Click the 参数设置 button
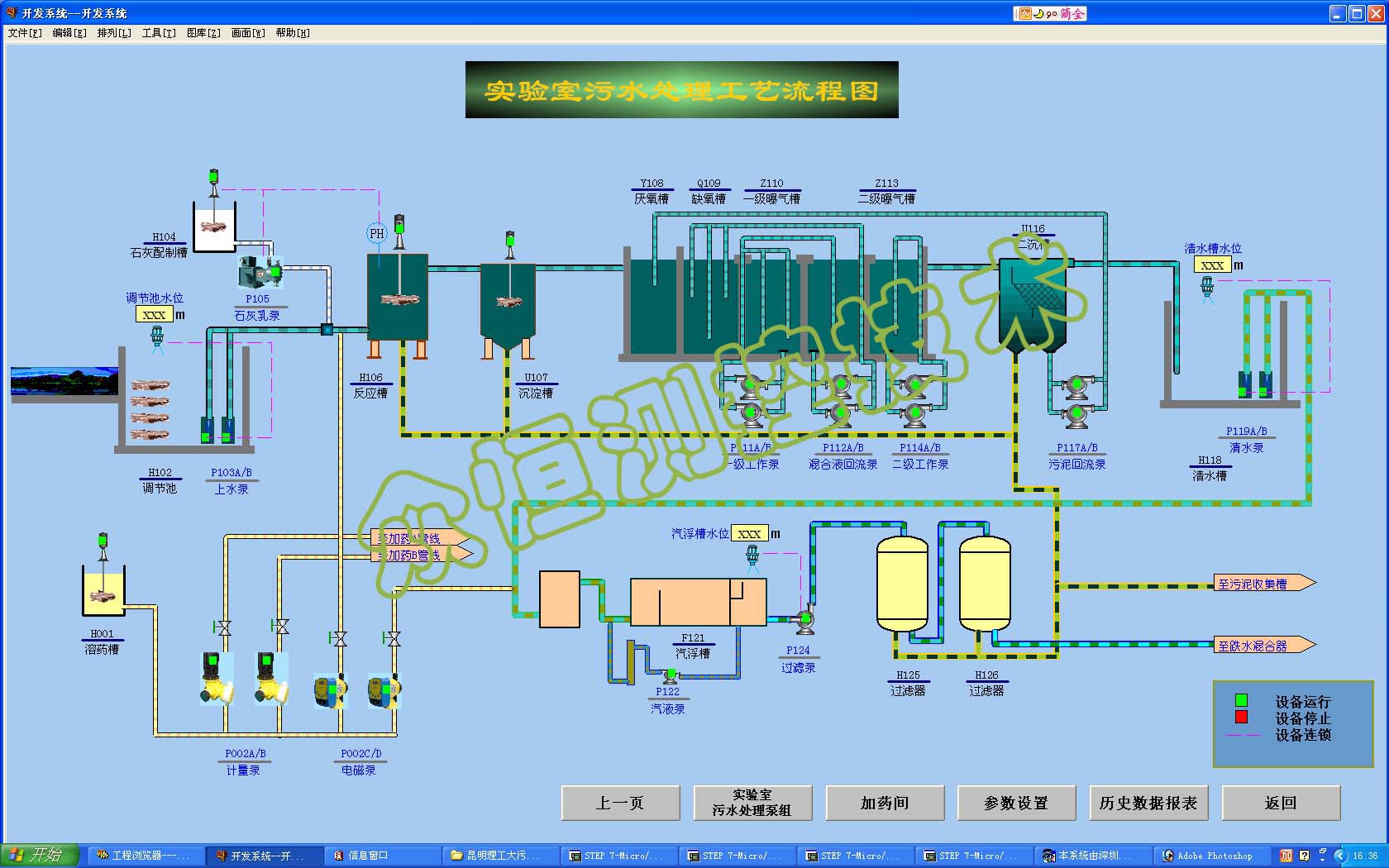 point(1016,803)
